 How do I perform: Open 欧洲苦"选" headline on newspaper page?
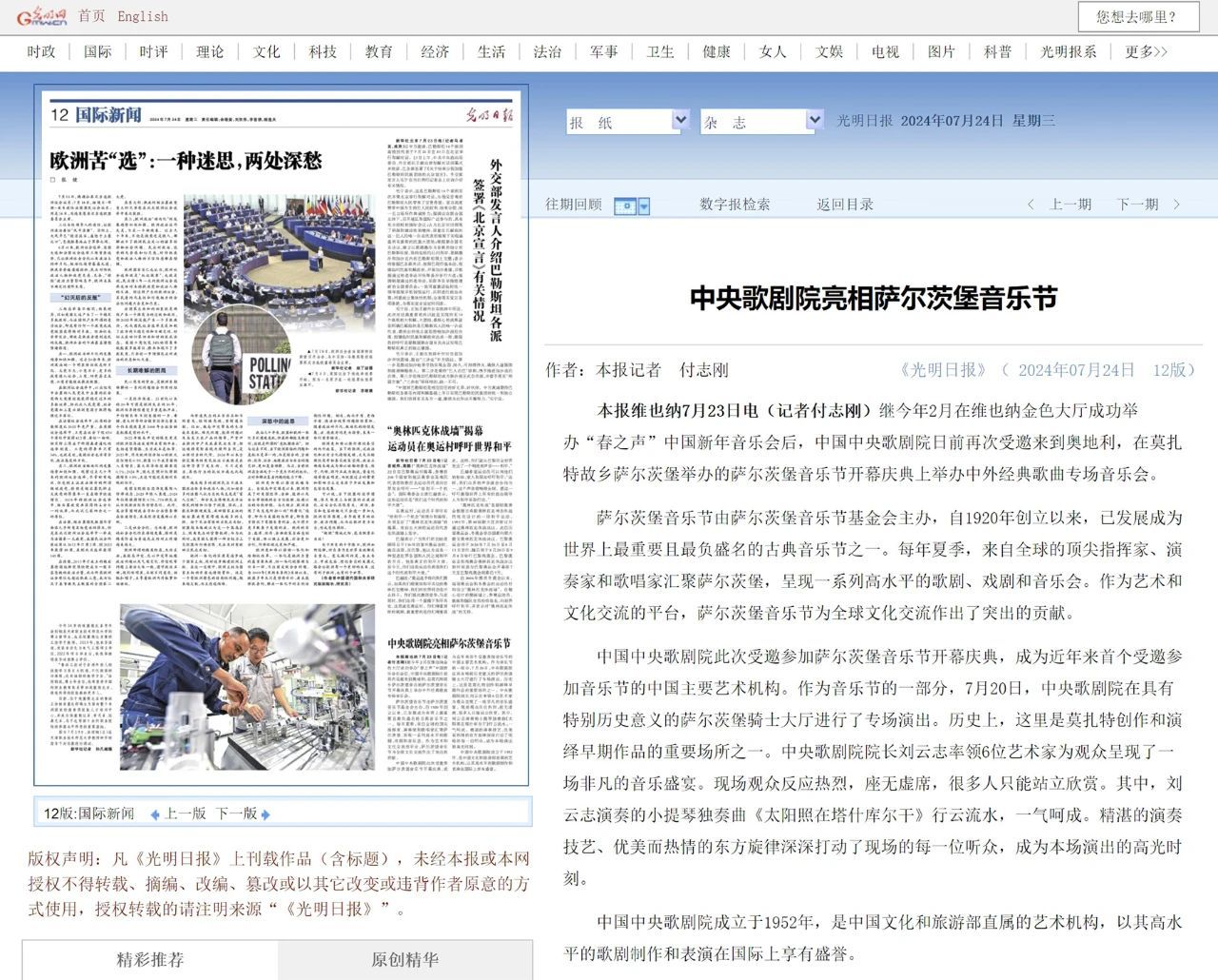[x=186, y=160]
